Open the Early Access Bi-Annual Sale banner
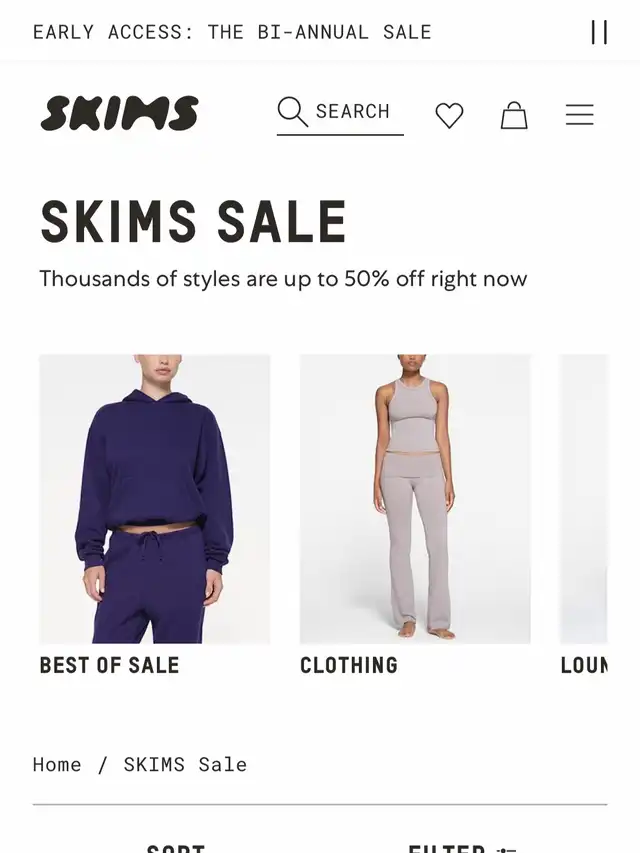 coord(232,32)
